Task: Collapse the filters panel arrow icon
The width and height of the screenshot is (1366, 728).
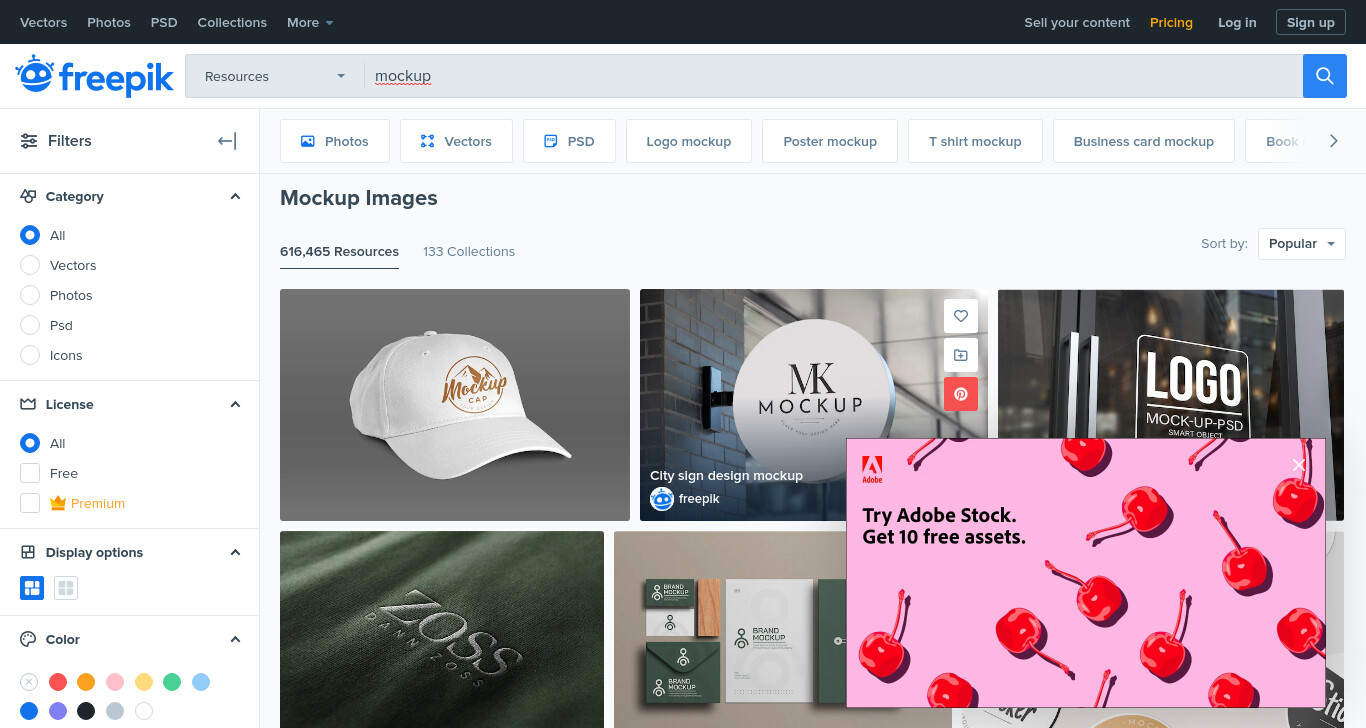Action: [227, 141]
